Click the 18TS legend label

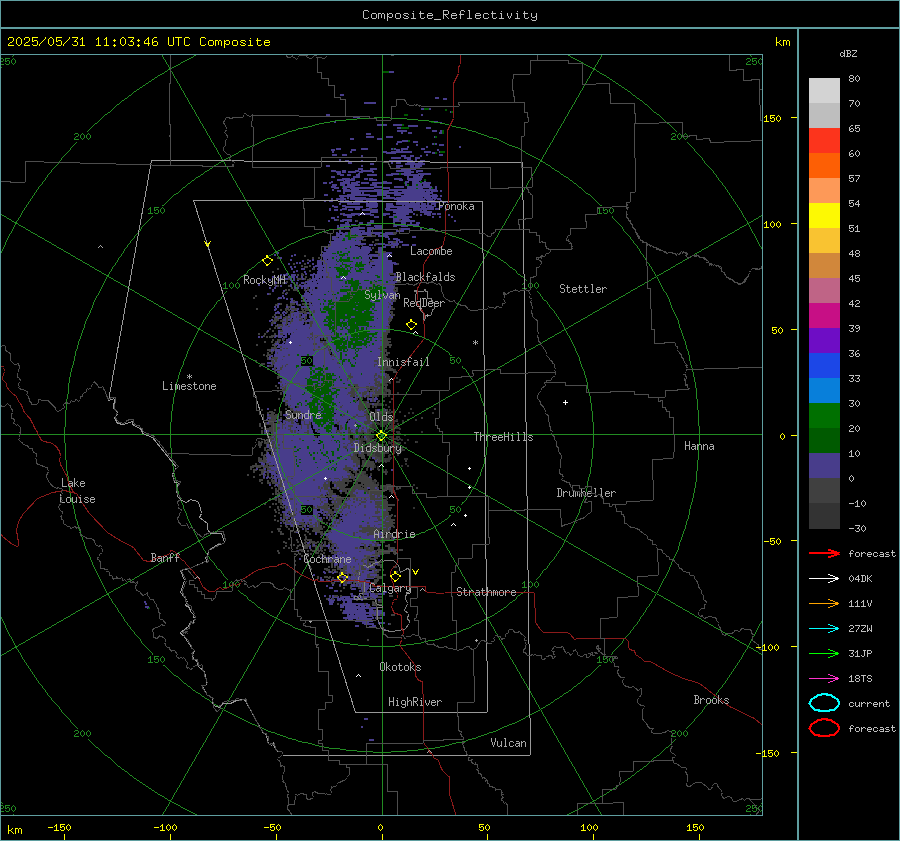pos(860,679)
